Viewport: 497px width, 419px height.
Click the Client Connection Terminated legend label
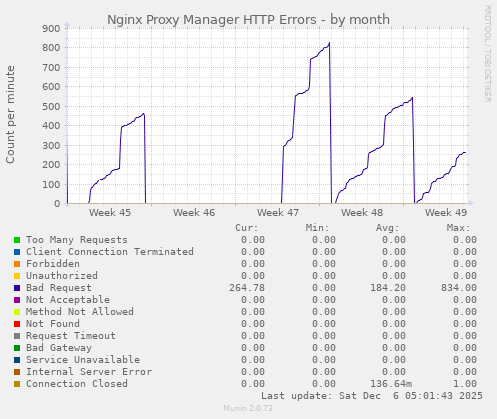[x=110, y=252]
